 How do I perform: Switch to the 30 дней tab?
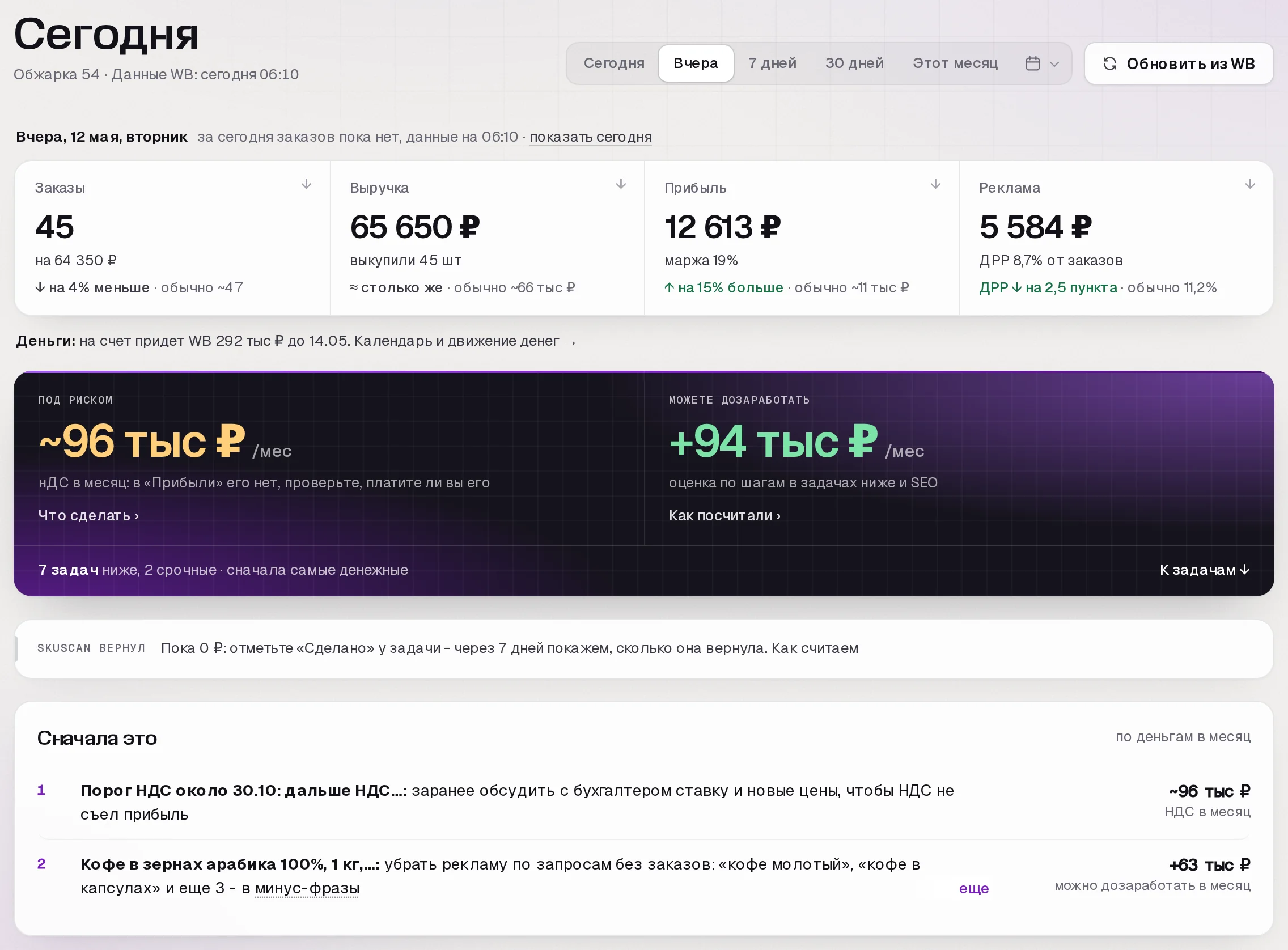click(854, 63)
